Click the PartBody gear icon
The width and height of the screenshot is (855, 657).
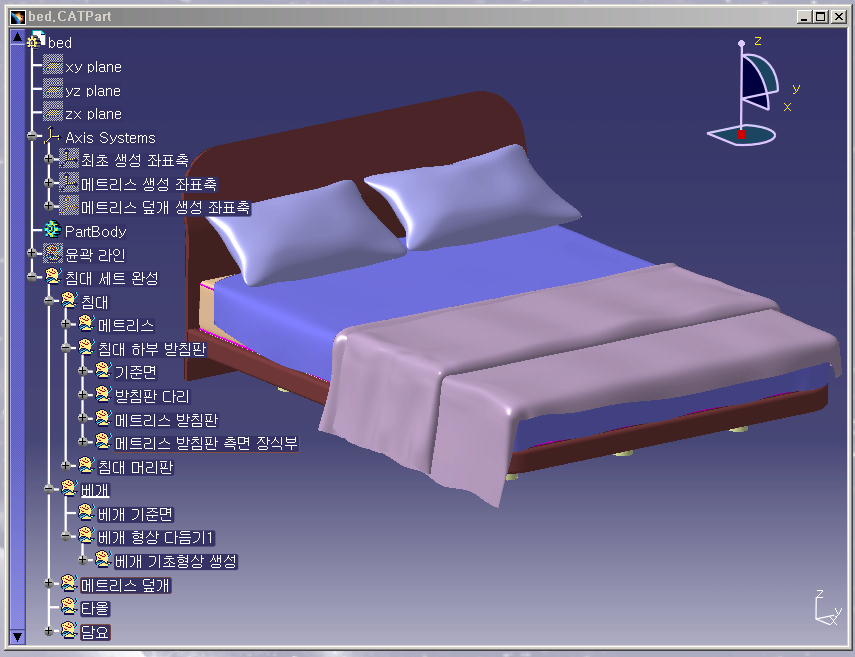tap(53, 231)
